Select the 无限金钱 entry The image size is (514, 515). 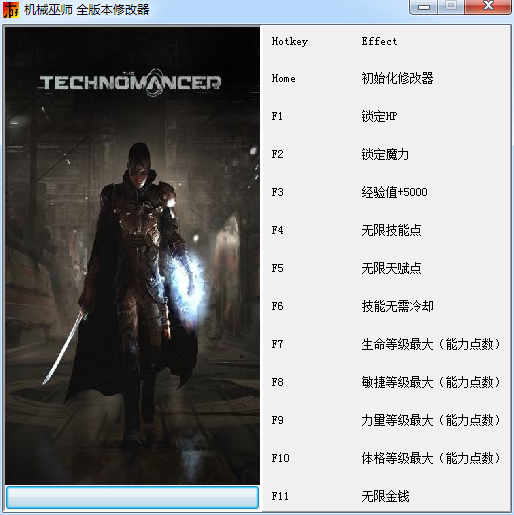[x=385, y=496]
